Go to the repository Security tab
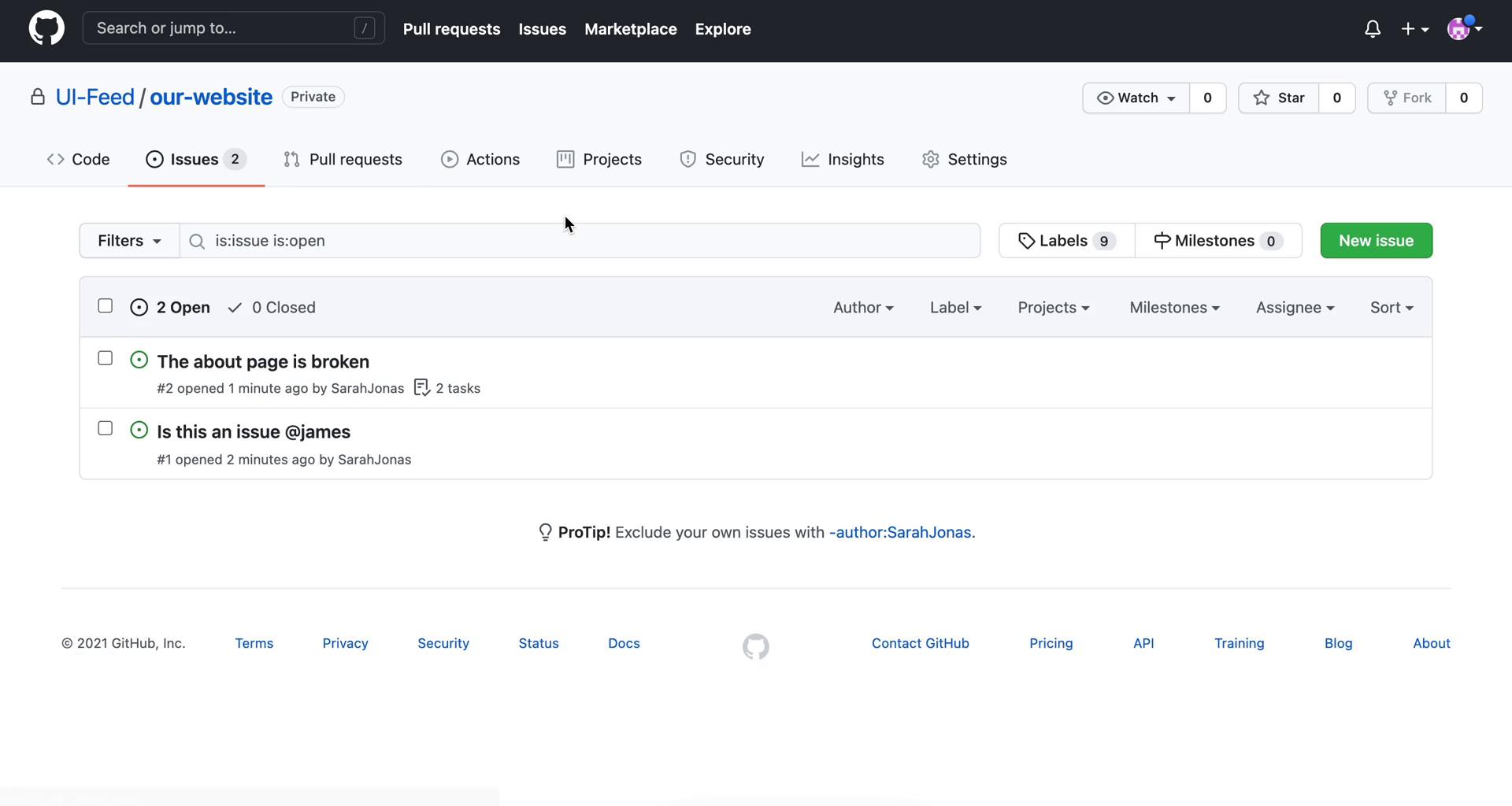This screenshot has height=806, width=1512. [721, 159]
